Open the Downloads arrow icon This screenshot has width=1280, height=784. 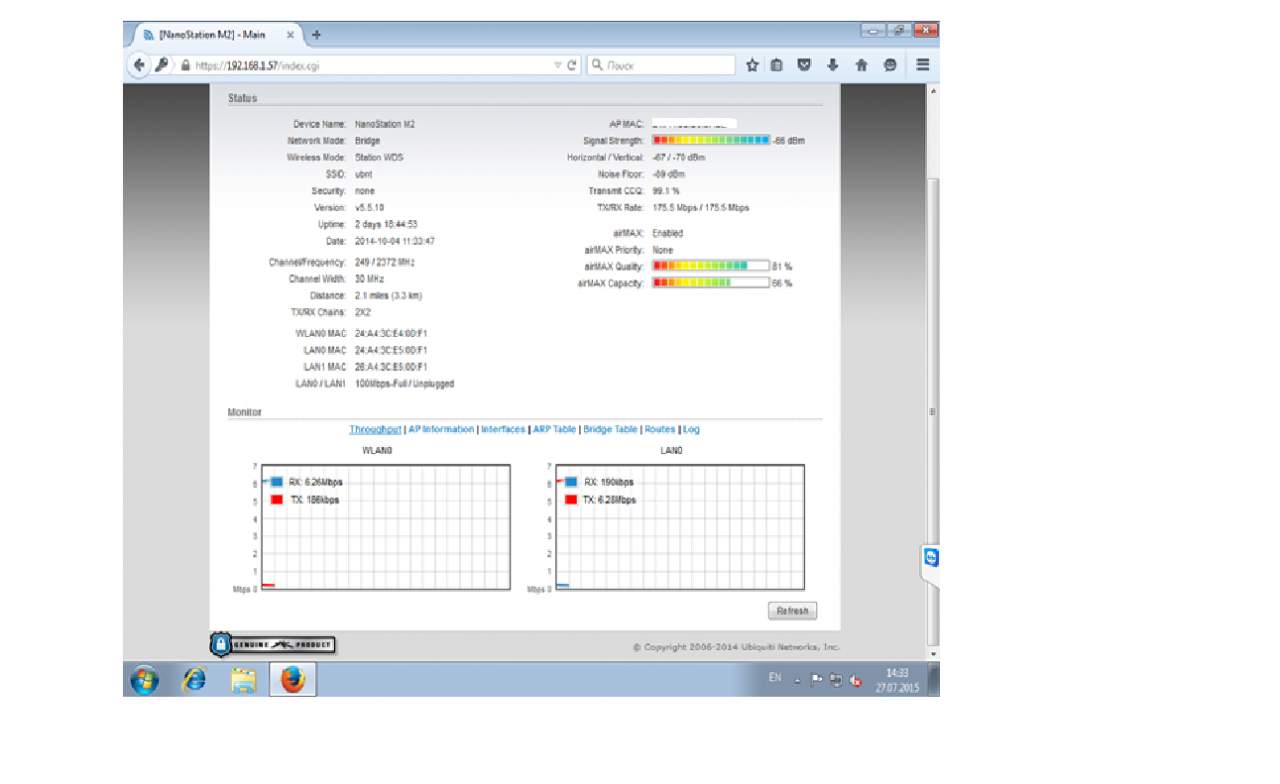click(x=832, y=65)
